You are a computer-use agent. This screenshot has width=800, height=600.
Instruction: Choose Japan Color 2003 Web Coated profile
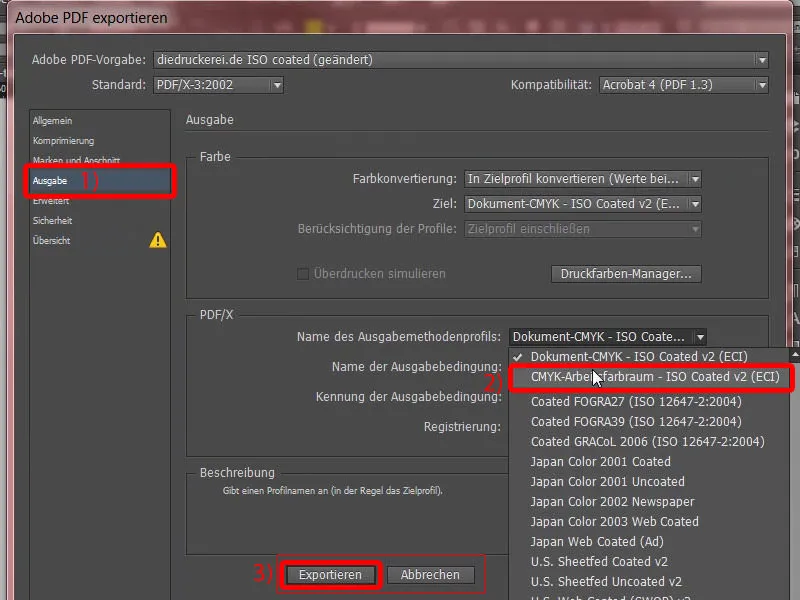[614, 521]
